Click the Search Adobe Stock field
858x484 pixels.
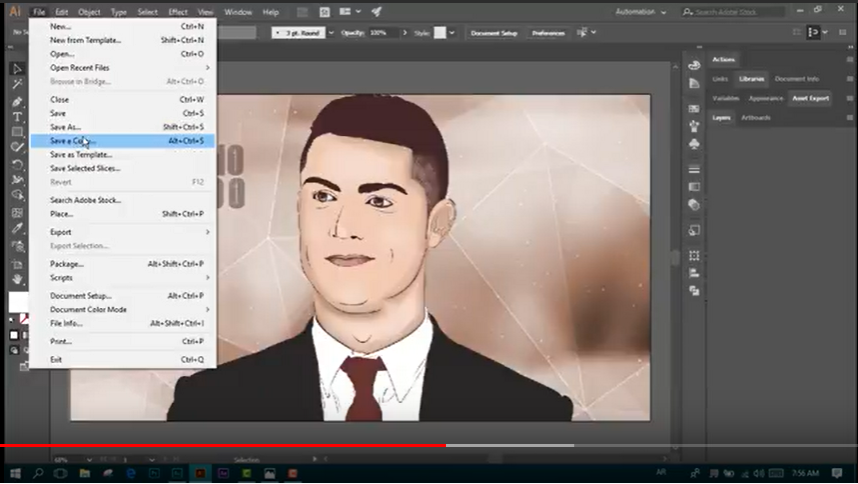coord(733,11)
